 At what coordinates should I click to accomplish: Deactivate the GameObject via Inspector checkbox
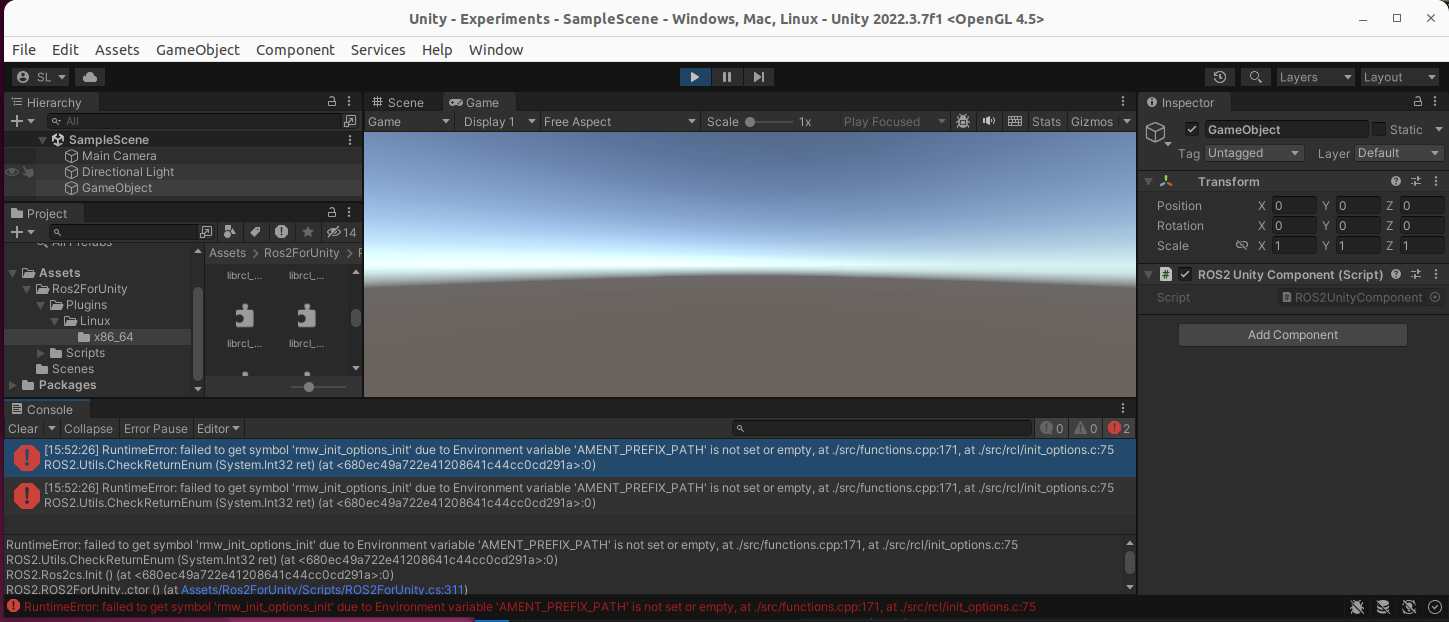(1193, 129)
